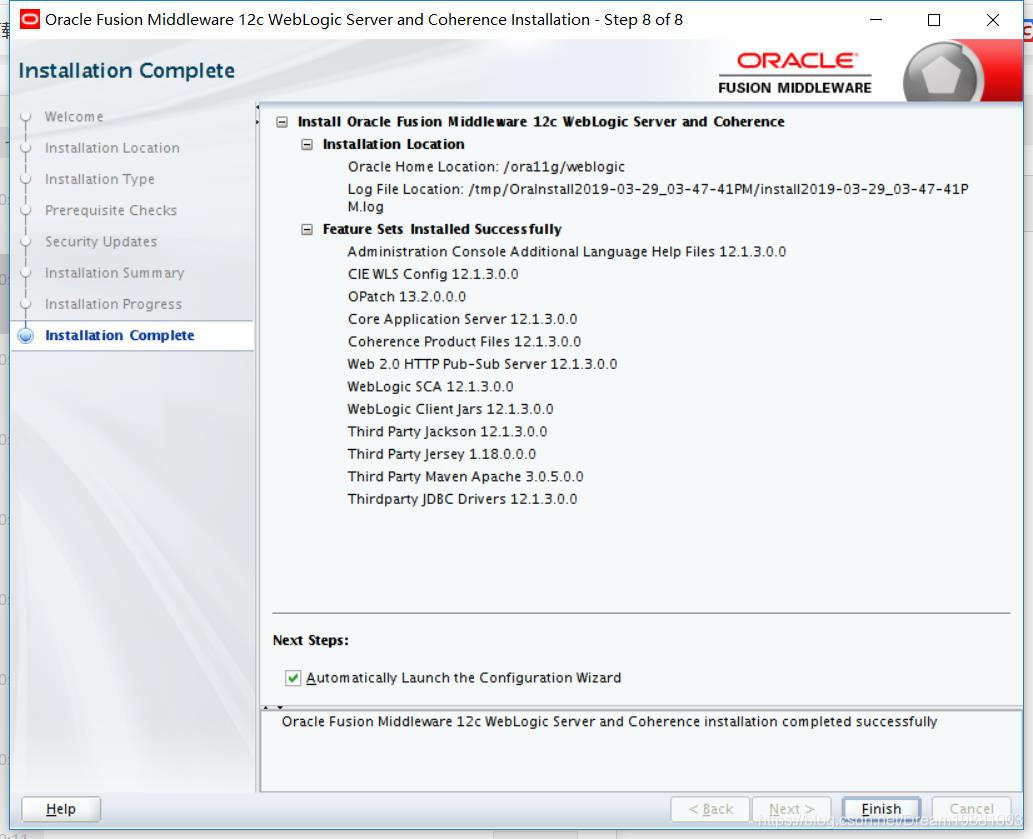Image resolution: width=1033 pixels, height=839 pixels.
Task: Select Thirdparty JDBC Drivers 12.1.3.0.0 row
Action: pos(462,499)
